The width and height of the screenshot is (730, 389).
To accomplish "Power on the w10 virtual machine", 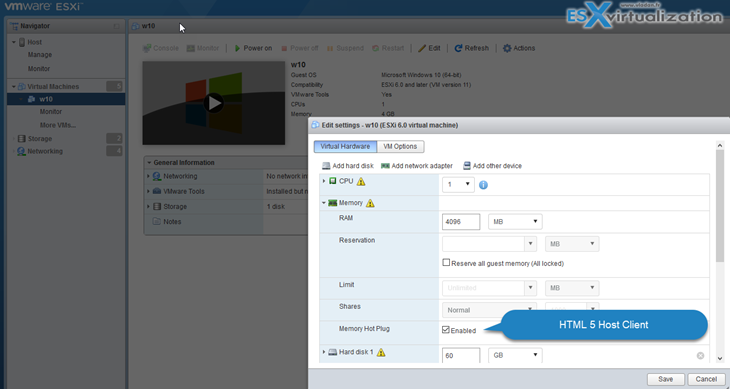I will click(253, 48).
